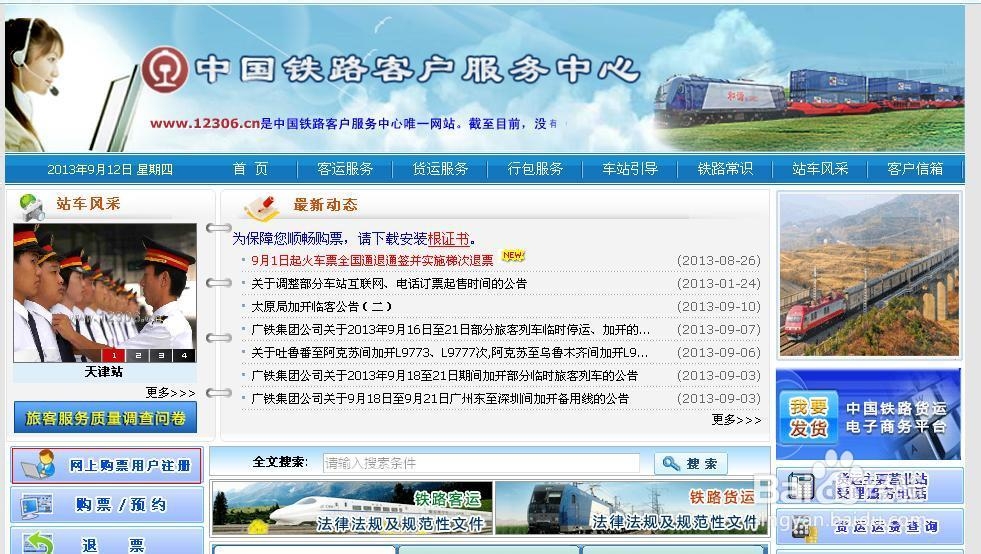
Task: Click the 站车风采 panel globe icon
Action: (x=31, y=207)
